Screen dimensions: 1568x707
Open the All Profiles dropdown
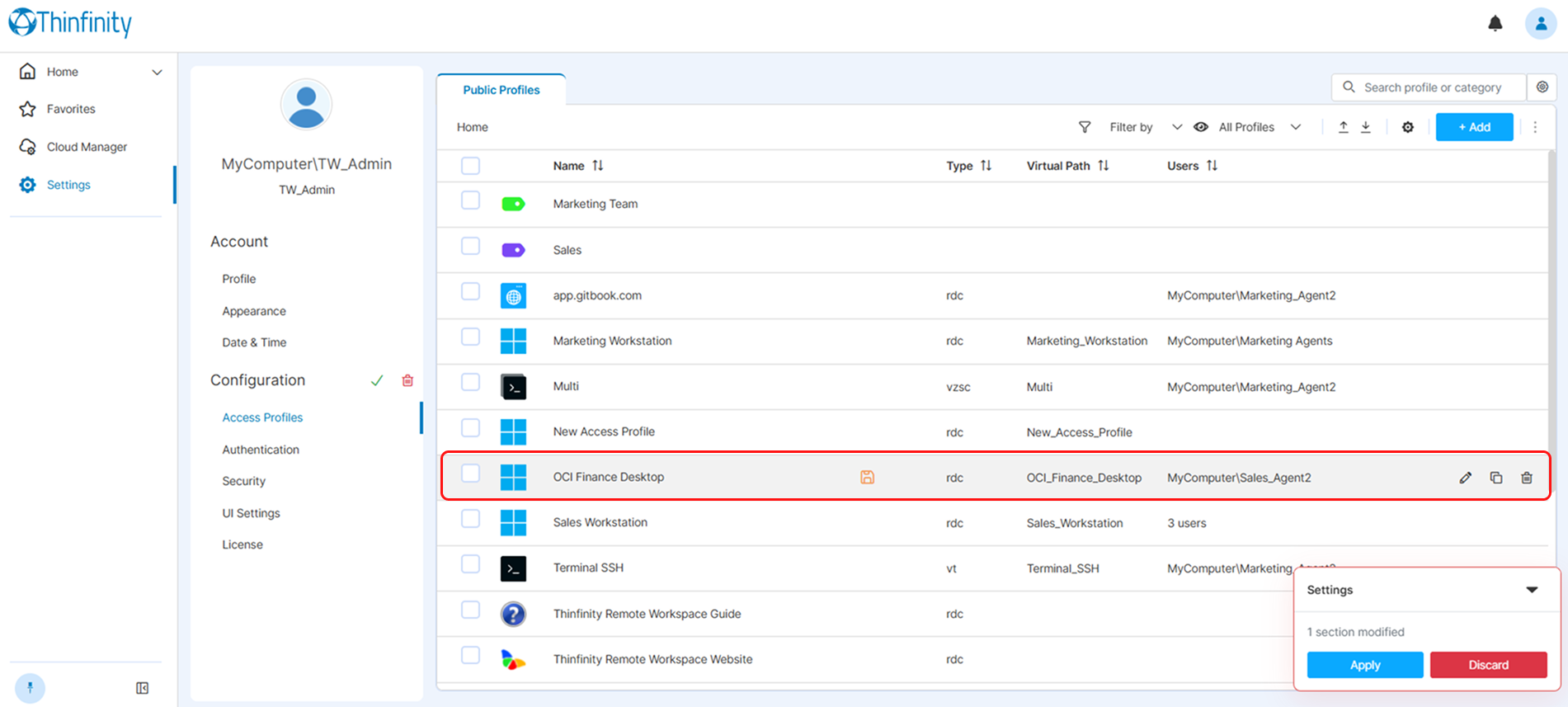click(x=1260, y=127)
